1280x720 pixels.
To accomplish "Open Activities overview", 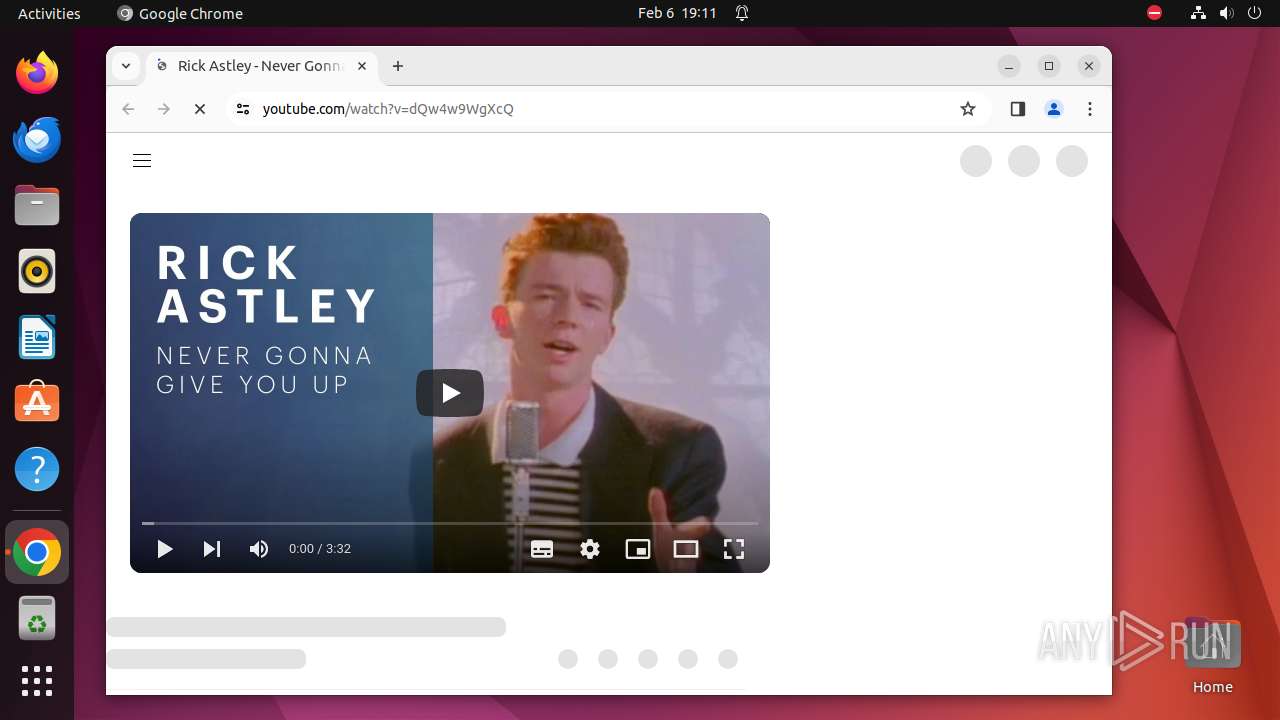I will [x=49, y=13].
